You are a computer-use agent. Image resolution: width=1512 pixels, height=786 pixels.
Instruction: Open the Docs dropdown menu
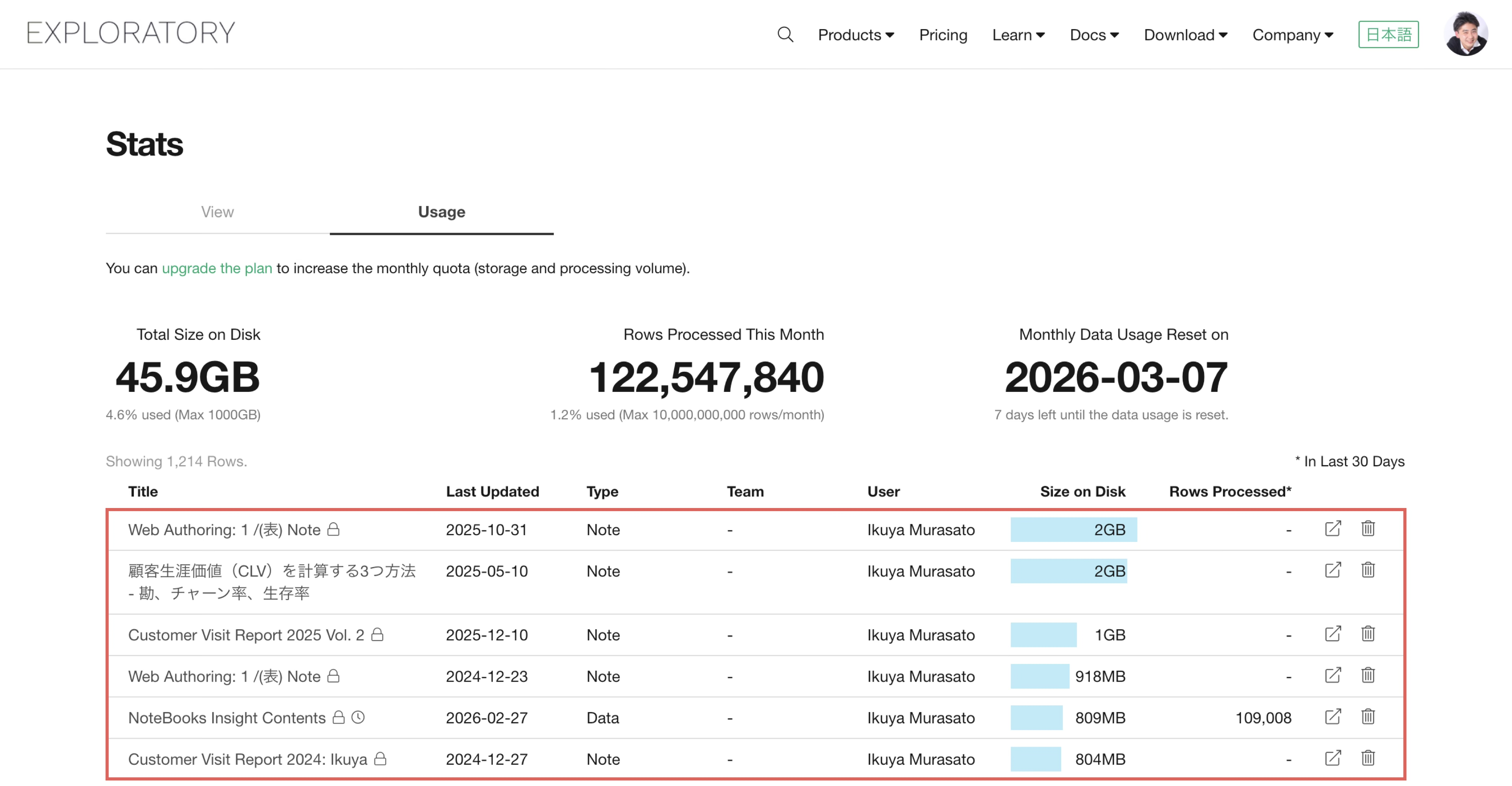[x=1093, y=35]
